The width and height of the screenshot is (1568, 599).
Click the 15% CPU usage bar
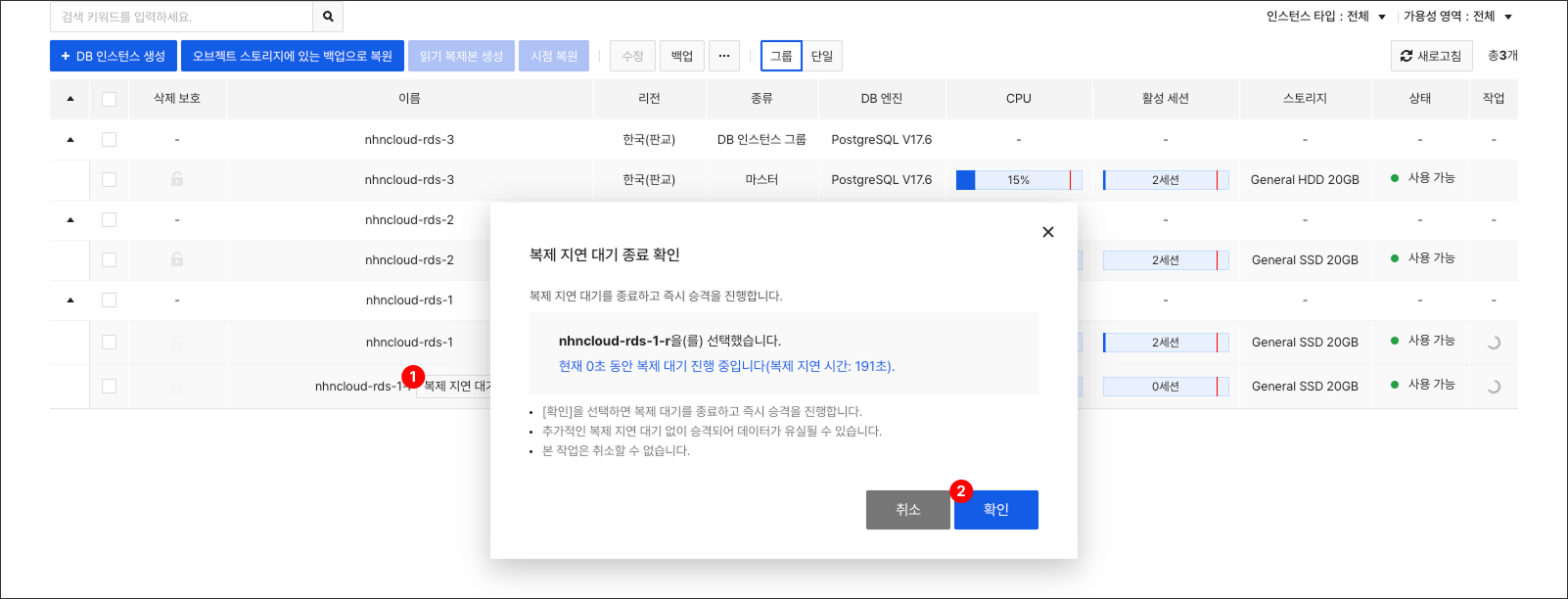tap(1019, 180)
